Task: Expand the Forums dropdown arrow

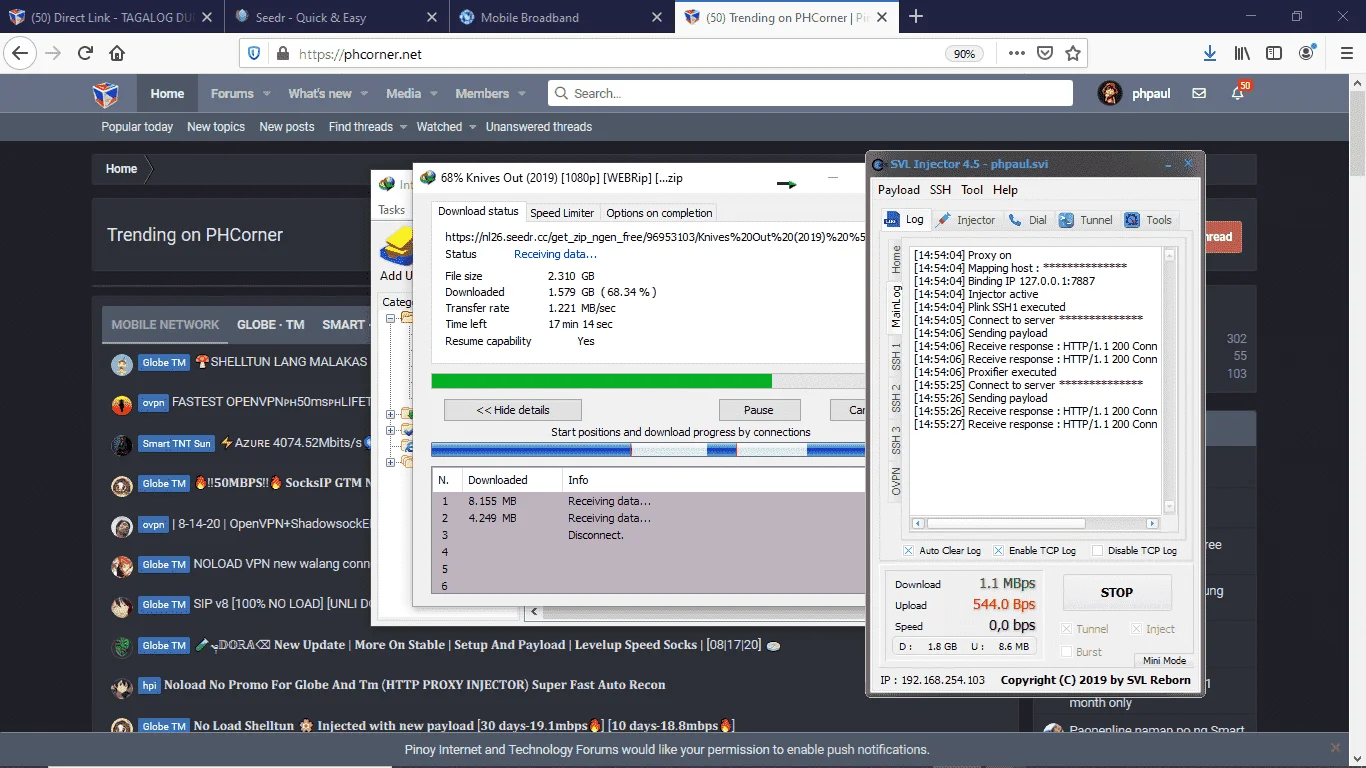Action: coord(269,94)
